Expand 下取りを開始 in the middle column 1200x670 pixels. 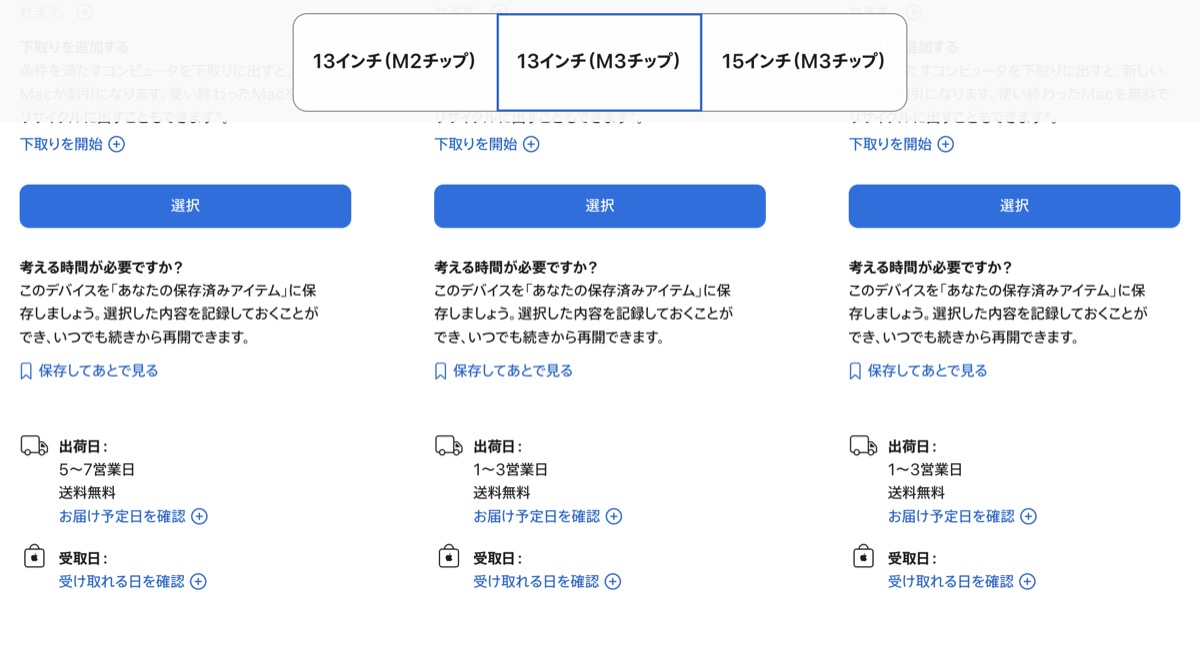click(486, 144)
